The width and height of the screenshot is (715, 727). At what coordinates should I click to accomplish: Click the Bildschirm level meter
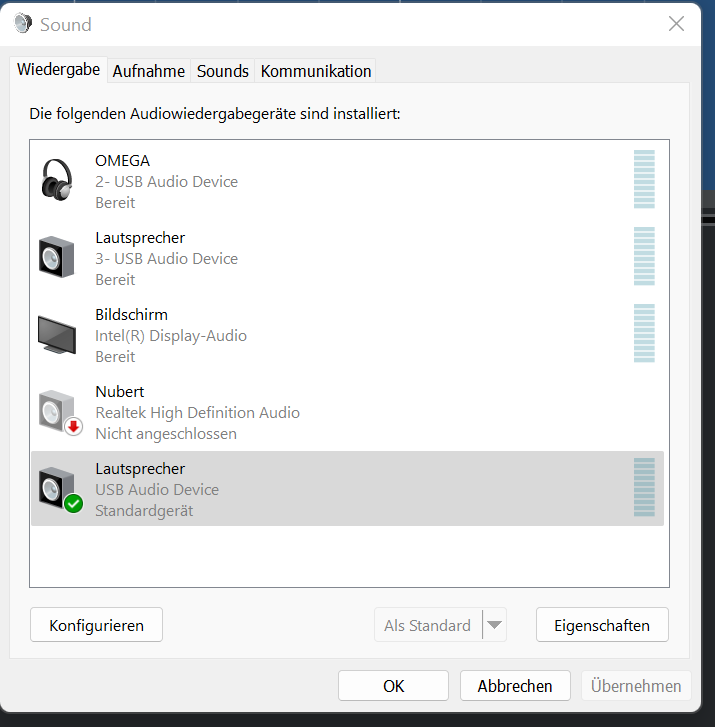[644, 333]
